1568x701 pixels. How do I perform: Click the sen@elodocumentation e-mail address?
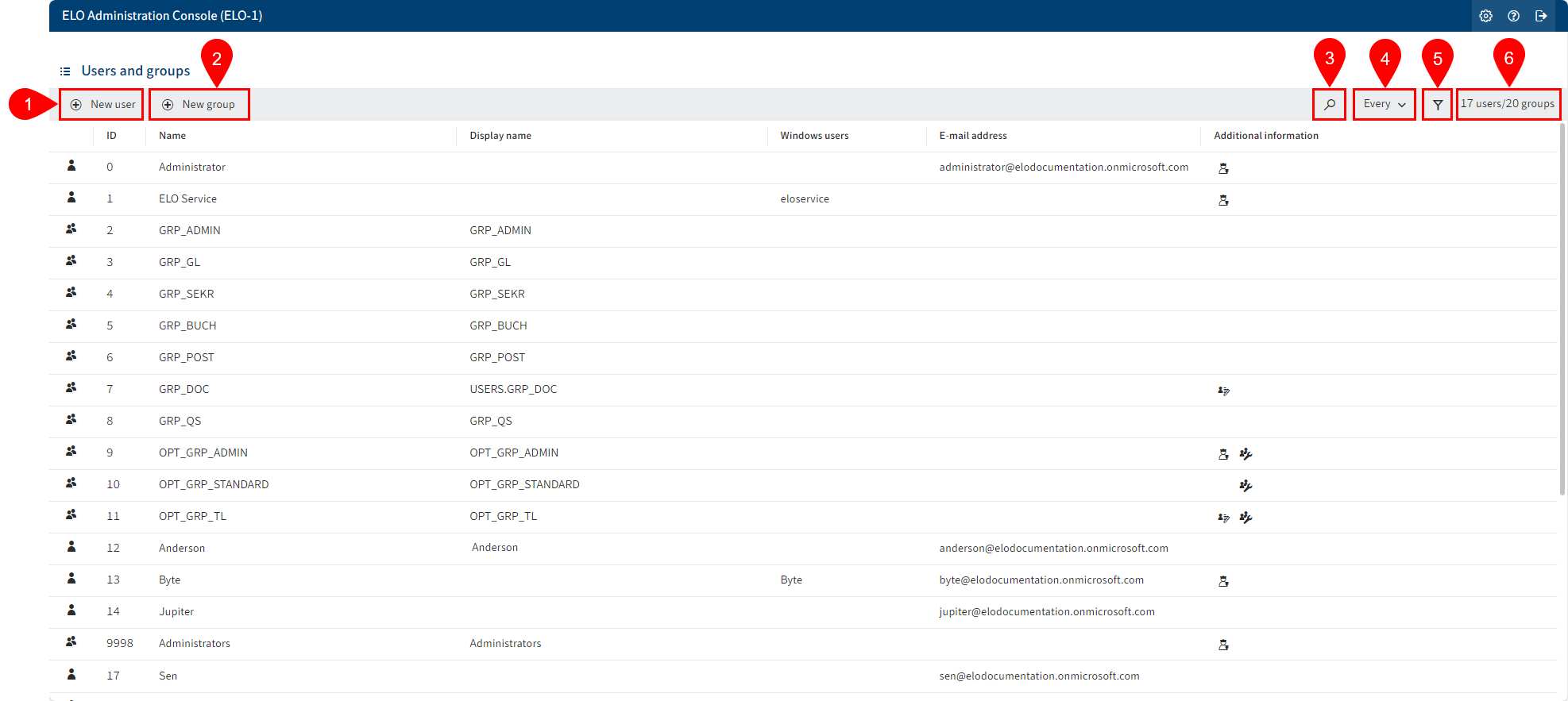point(1039,676)
